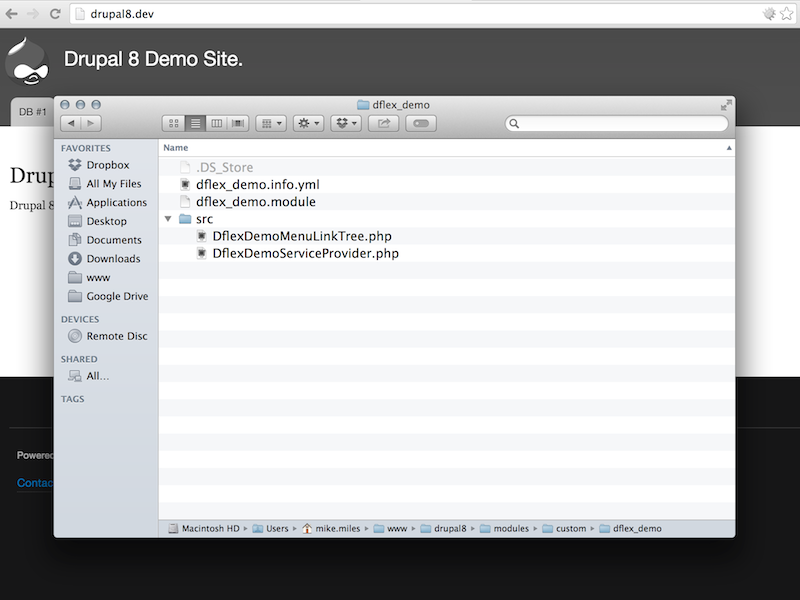This screenshot has width=800, height=600.
Task: Click the DB #1 tab
Action: 32,112
